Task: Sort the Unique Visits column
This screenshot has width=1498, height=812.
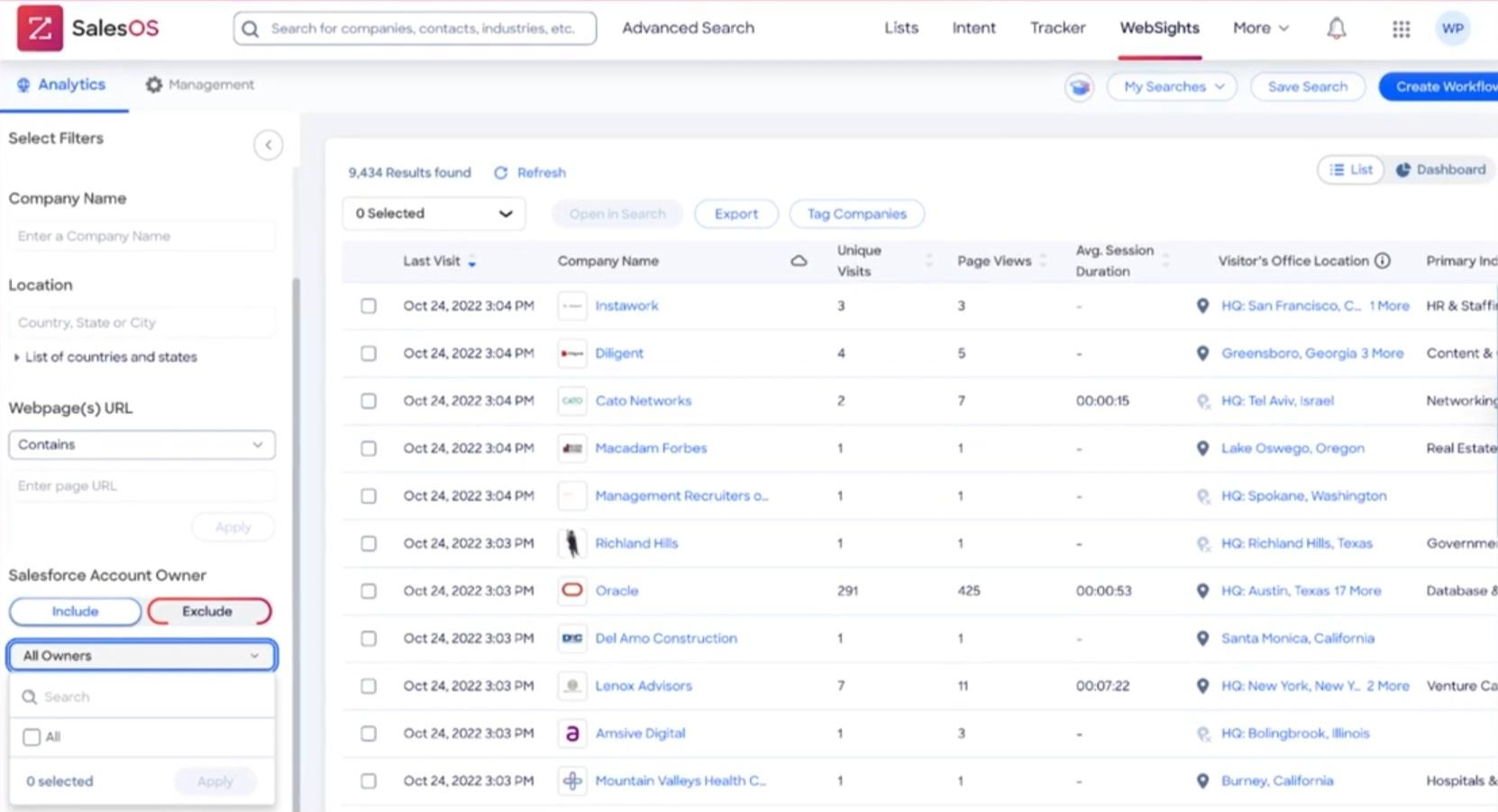Action: click(929, 260)
